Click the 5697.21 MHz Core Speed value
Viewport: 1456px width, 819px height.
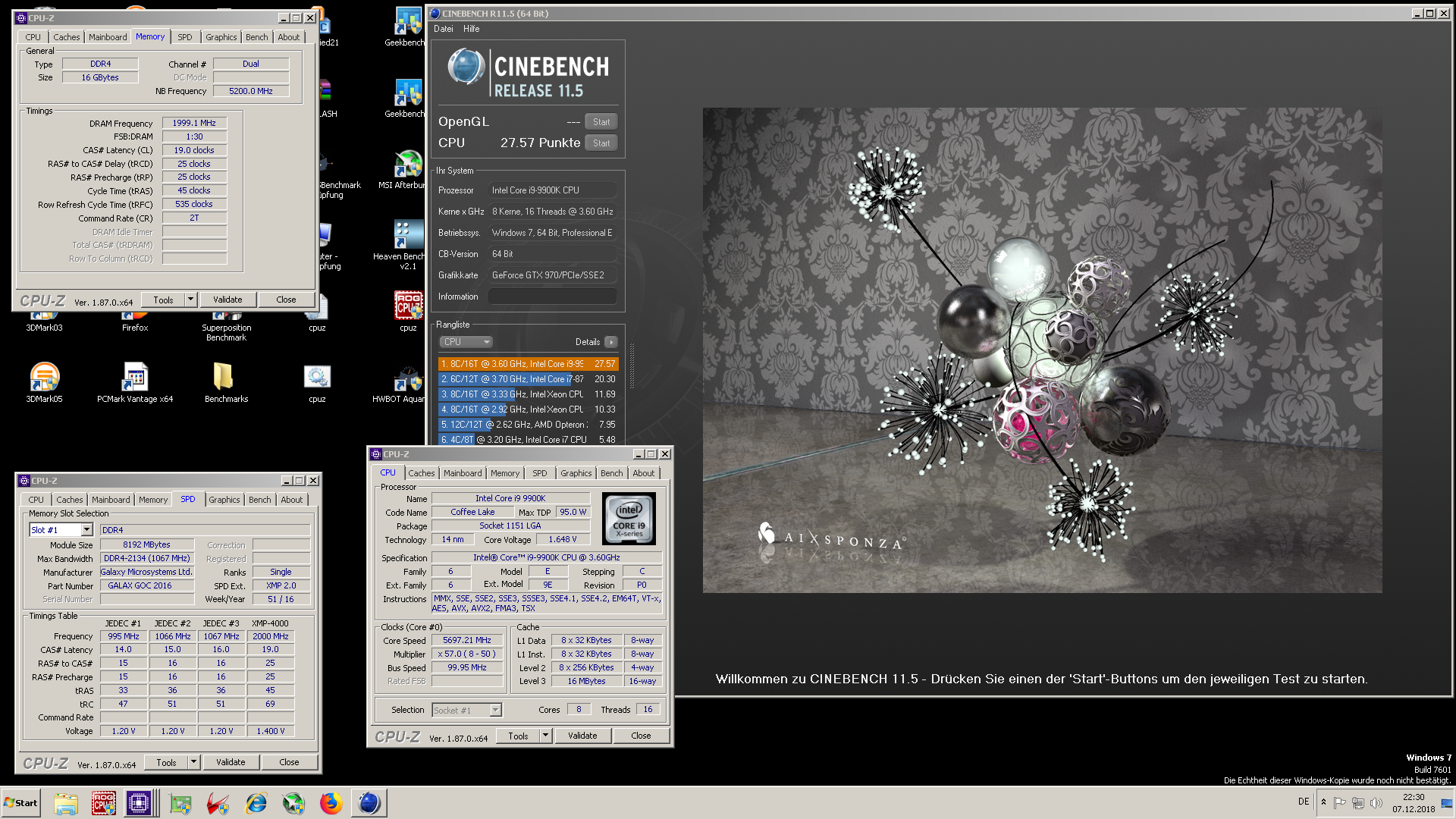[x=466, y=640]
